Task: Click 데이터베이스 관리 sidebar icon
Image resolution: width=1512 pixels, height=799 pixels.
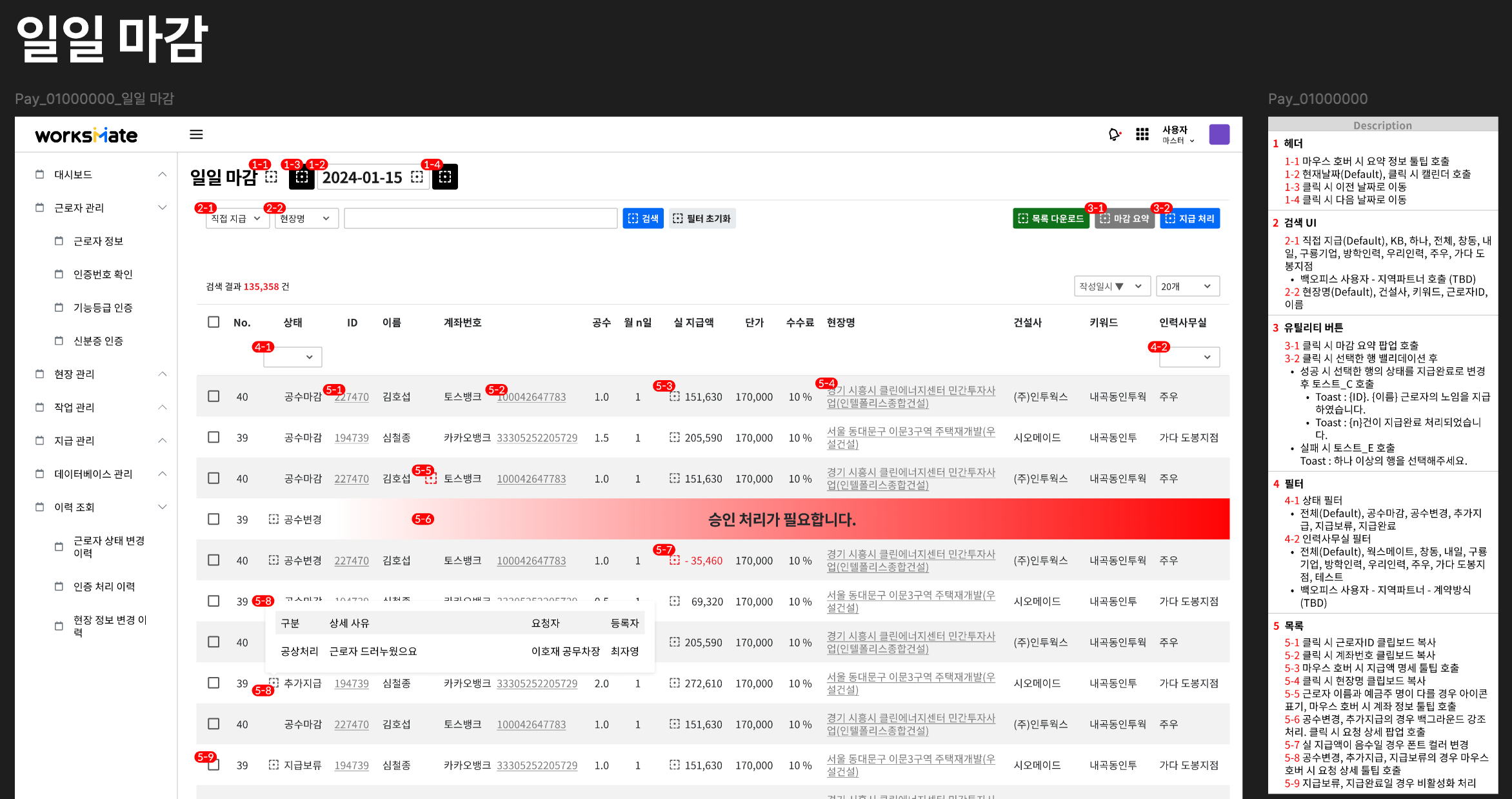Action: [x=40, y=474]
